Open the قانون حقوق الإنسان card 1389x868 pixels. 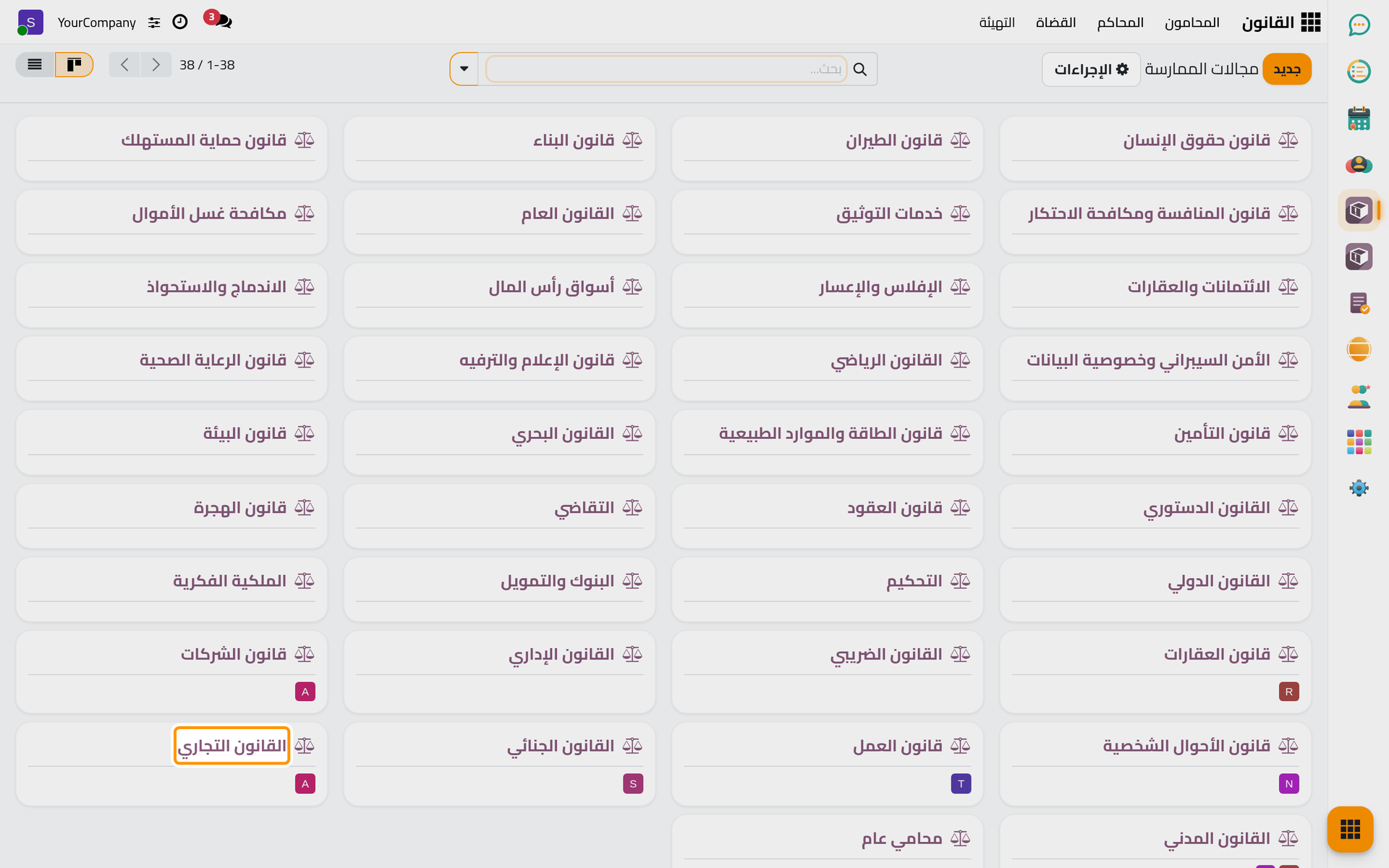coord(1155,148)
